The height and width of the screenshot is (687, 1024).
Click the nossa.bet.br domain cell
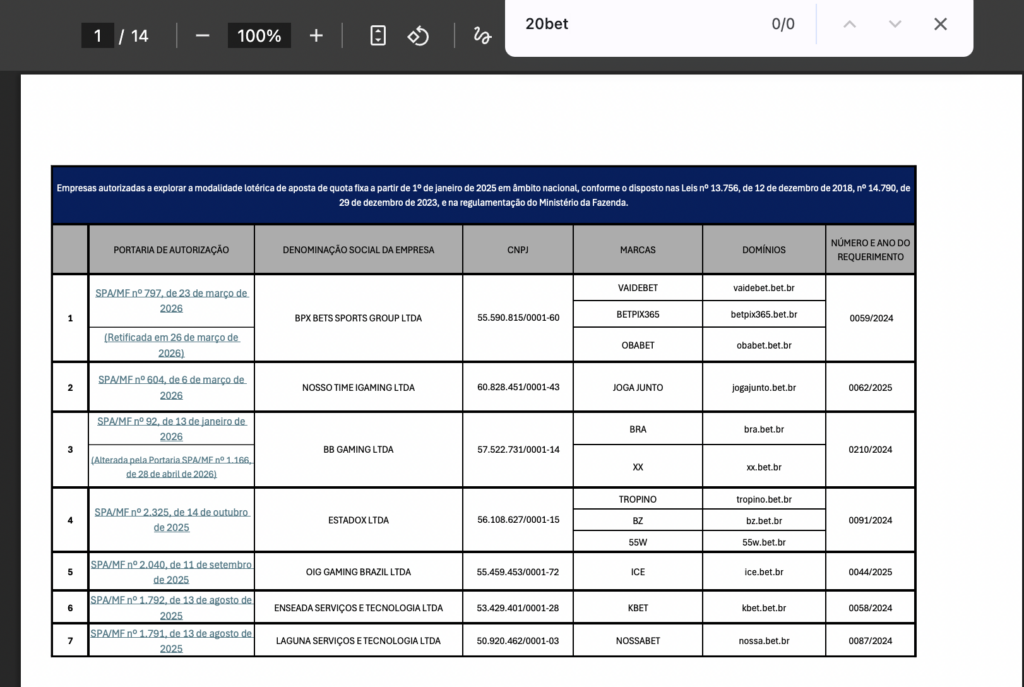coord(763,641)
